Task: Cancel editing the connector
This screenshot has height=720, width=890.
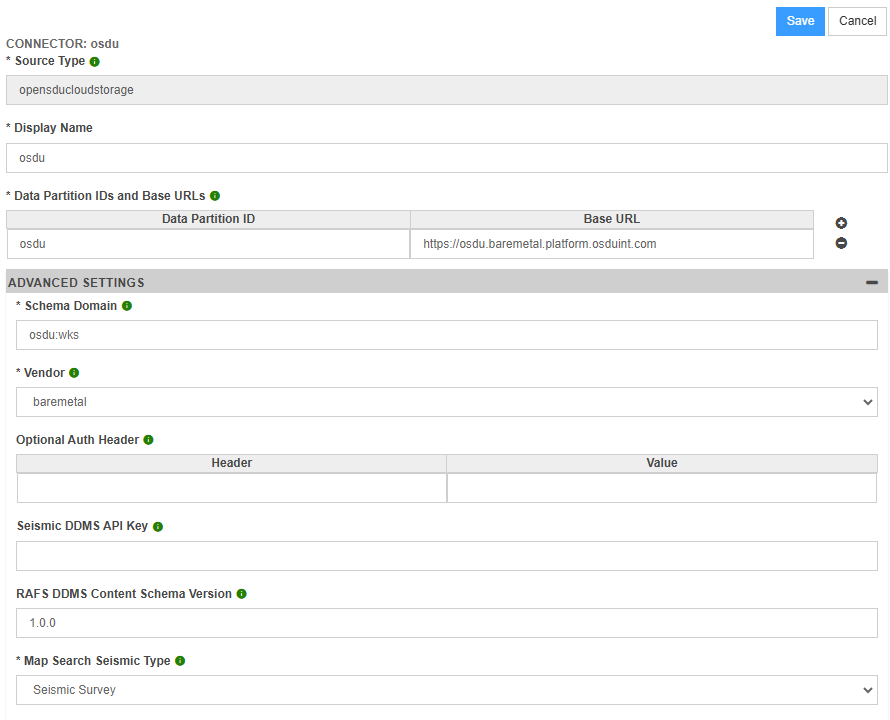Action: (857, 21)
